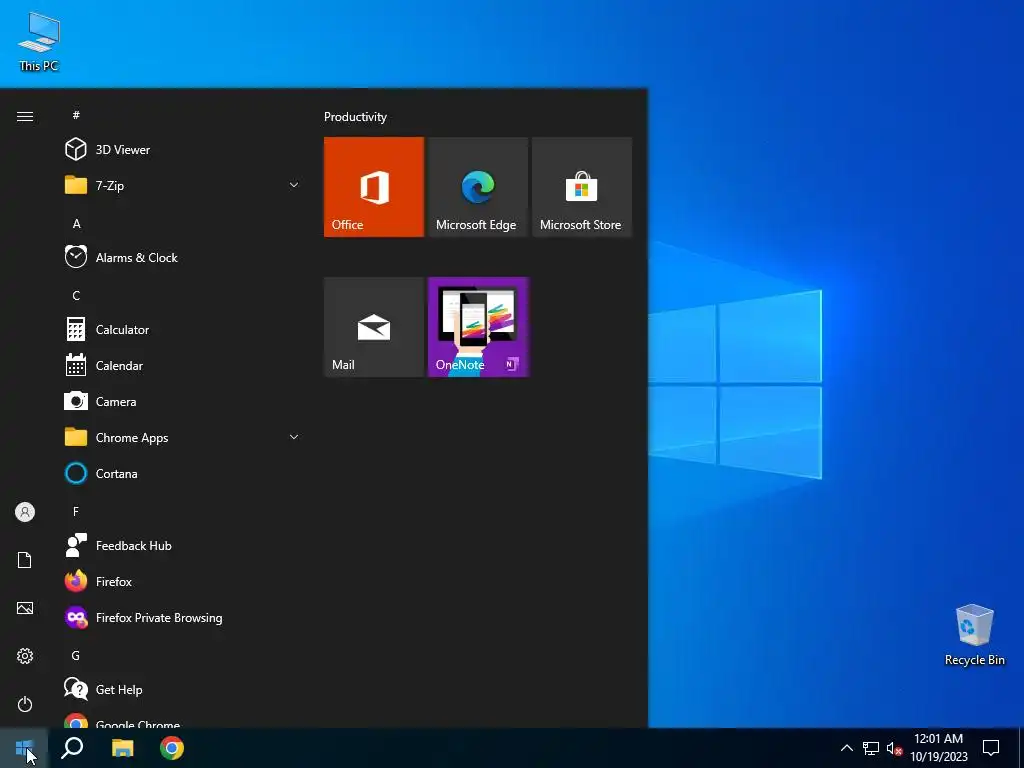Open the network status tray icon
1024x768 pixels.
[871, 748]
